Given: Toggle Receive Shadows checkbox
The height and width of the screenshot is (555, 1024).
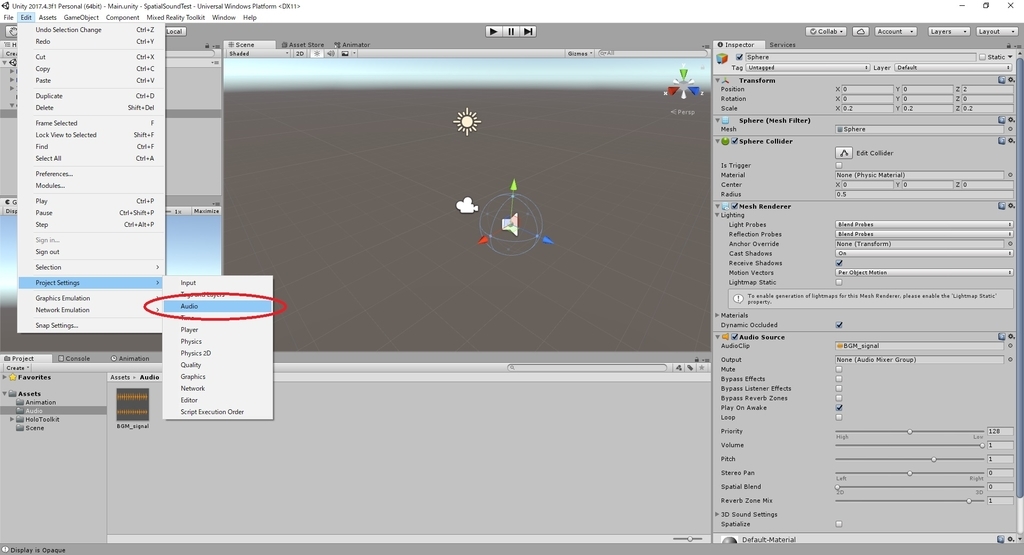Looking at the screenshot, I should pos(839,263).
